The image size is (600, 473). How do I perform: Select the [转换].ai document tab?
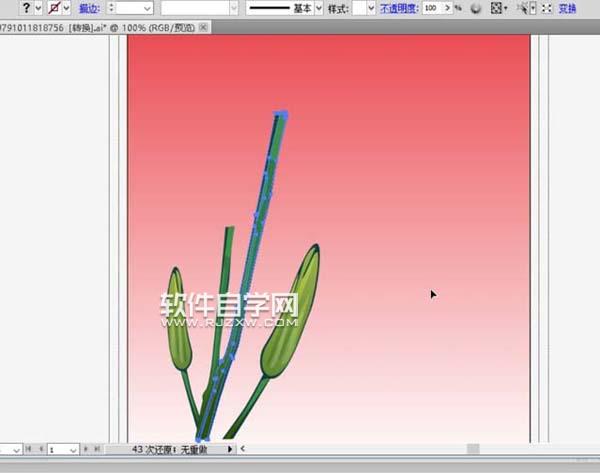click(98, 28)
